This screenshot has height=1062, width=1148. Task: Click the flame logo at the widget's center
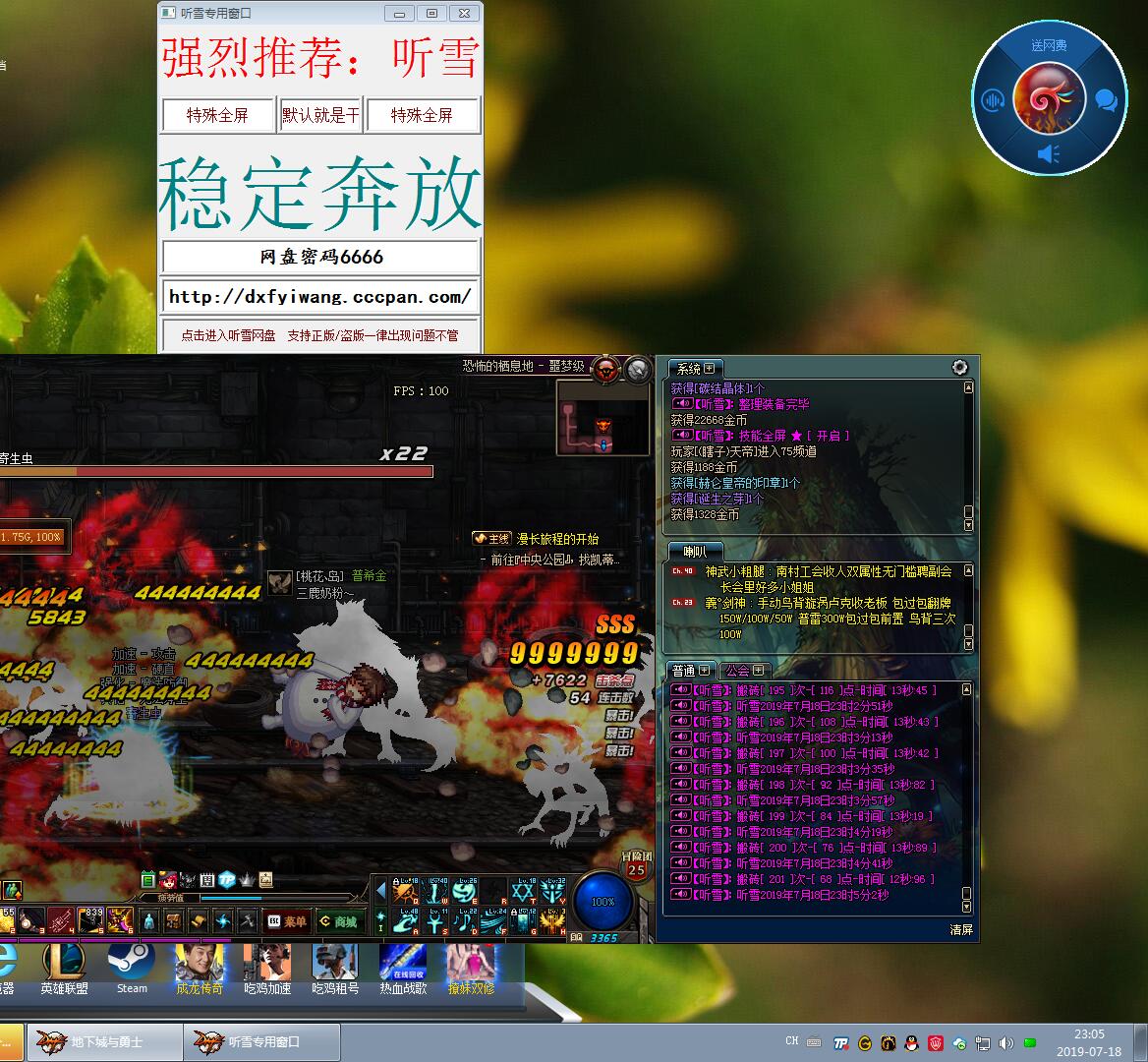click(1049, 98)
